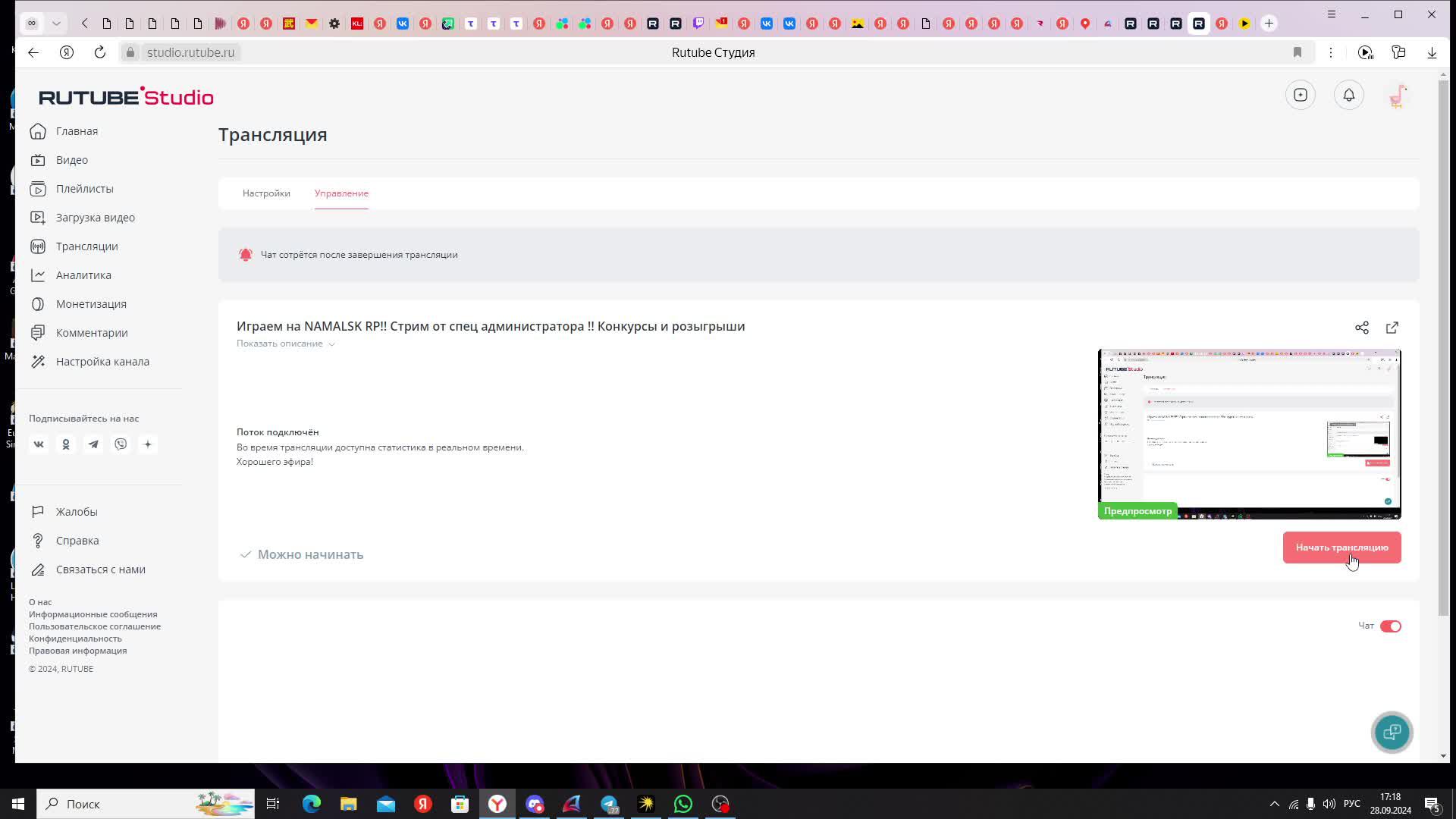
Task: Click the Жалобы flag icon
Action: (38, 512)
